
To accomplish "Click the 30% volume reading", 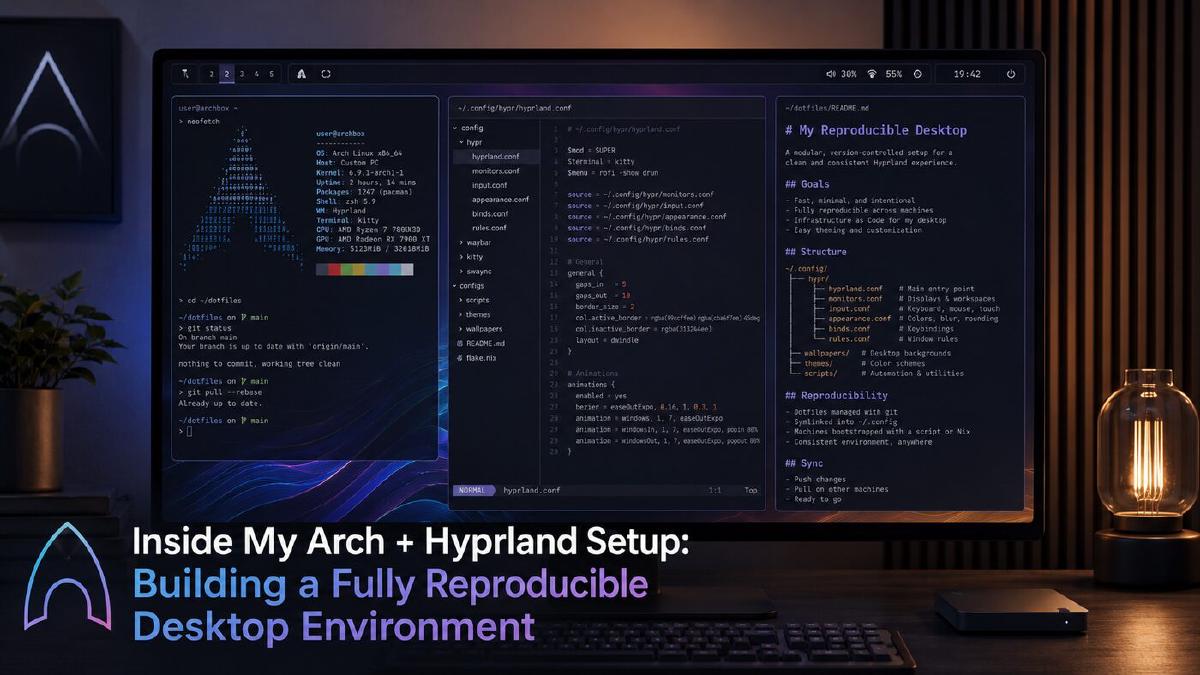I will pos(848,74).
